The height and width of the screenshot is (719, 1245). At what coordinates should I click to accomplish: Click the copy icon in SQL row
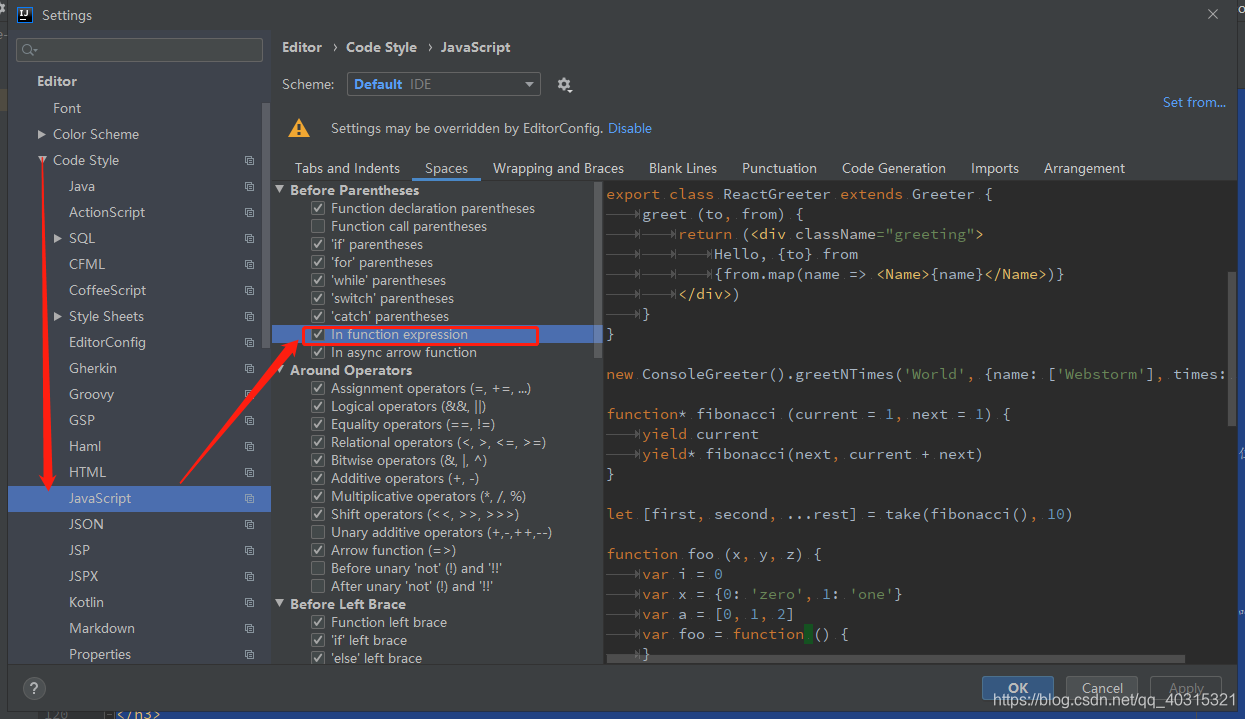coord(249,238)
